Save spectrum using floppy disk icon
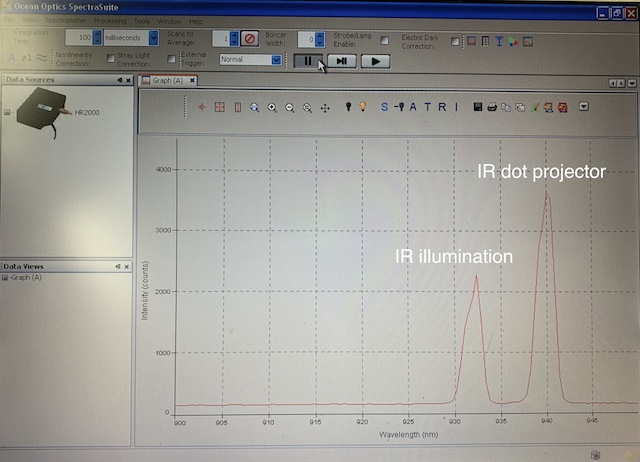This screenshot has height=462, width=640. coord(478,107)
